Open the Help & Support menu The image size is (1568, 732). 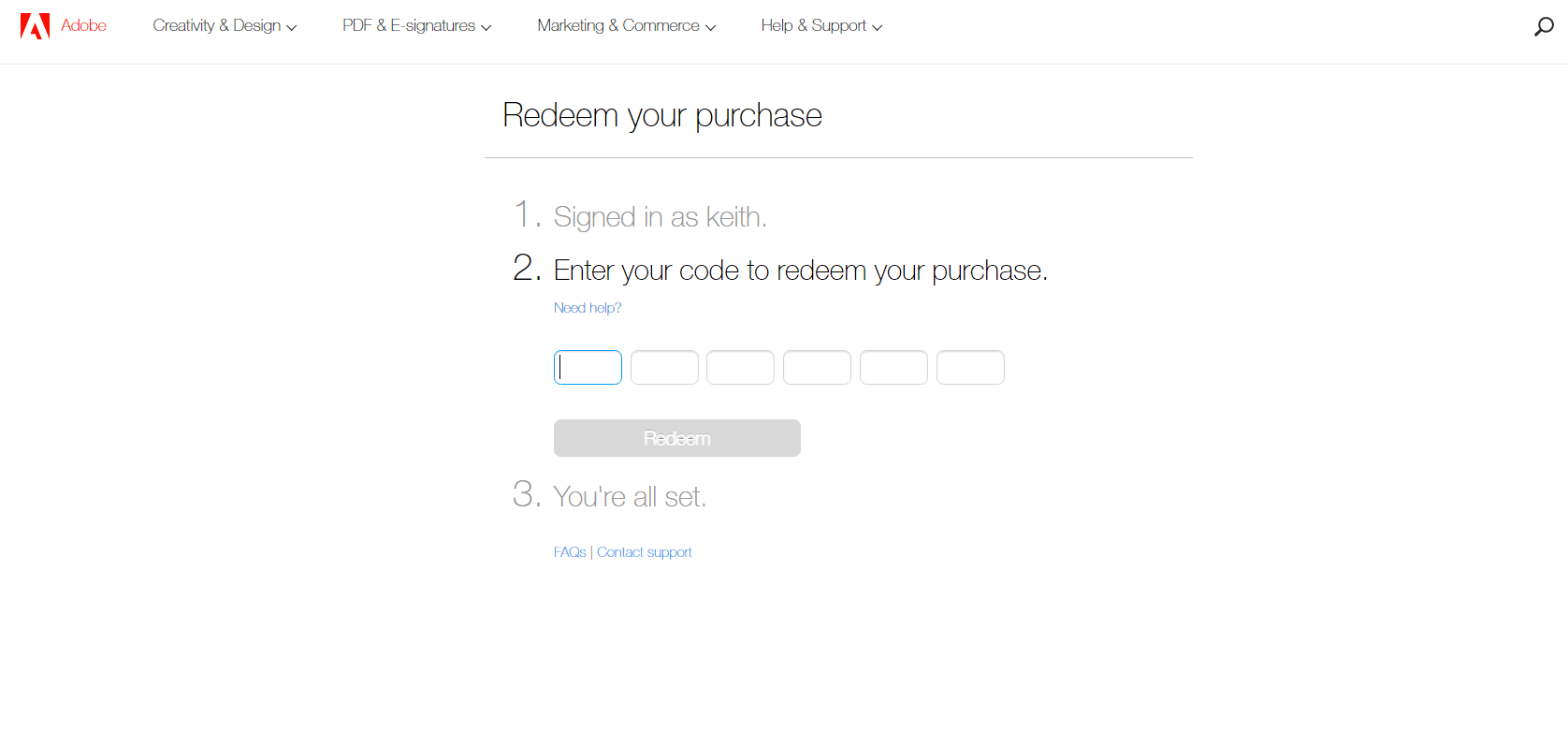point(813,25)
